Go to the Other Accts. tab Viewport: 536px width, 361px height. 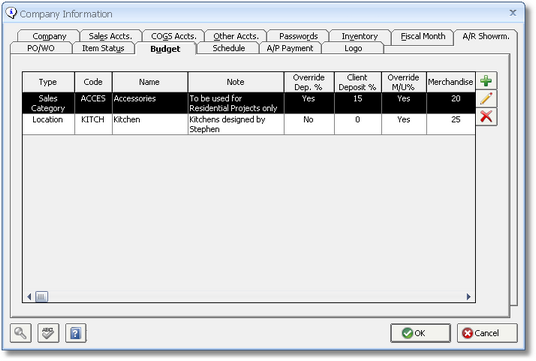[x=236, y=36]
